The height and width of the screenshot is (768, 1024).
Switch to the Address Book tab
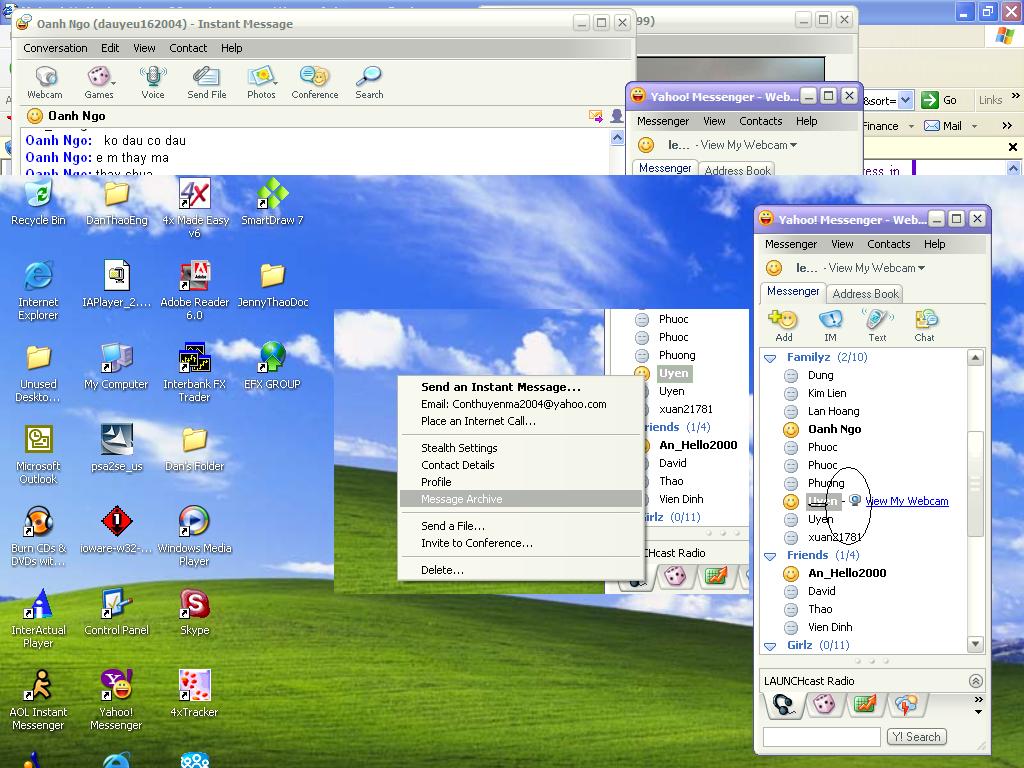(865, 294)
